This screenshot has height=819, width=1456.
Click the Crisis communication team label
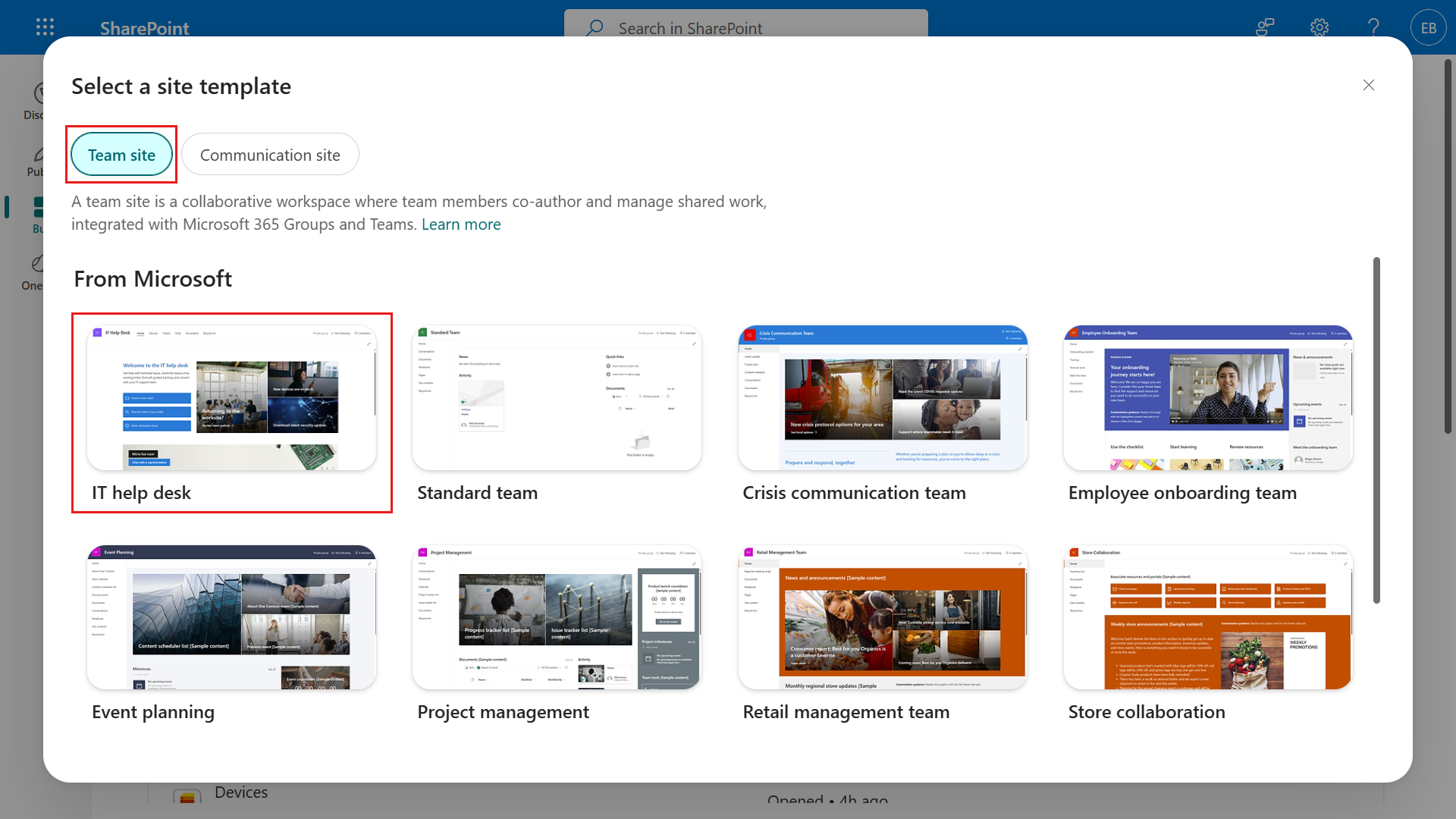tap(855, 493)
